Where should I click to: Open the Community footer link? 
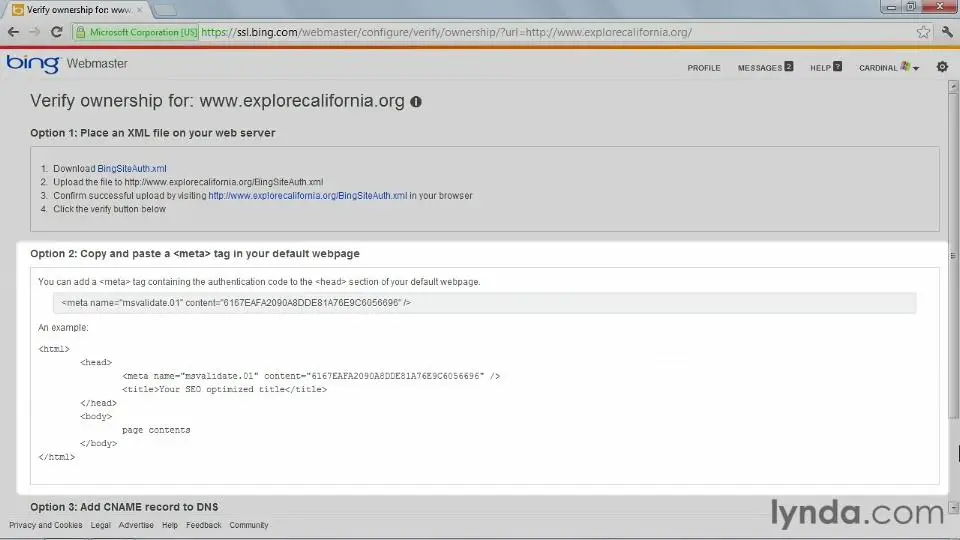tap(249, 525)
